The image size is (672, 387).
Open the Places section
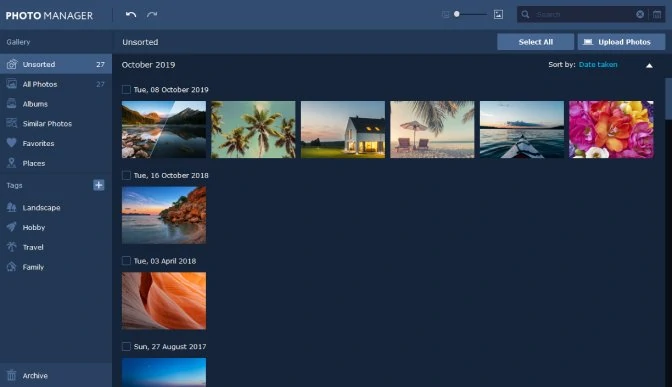pyautogui.click(x=56, y=163)
